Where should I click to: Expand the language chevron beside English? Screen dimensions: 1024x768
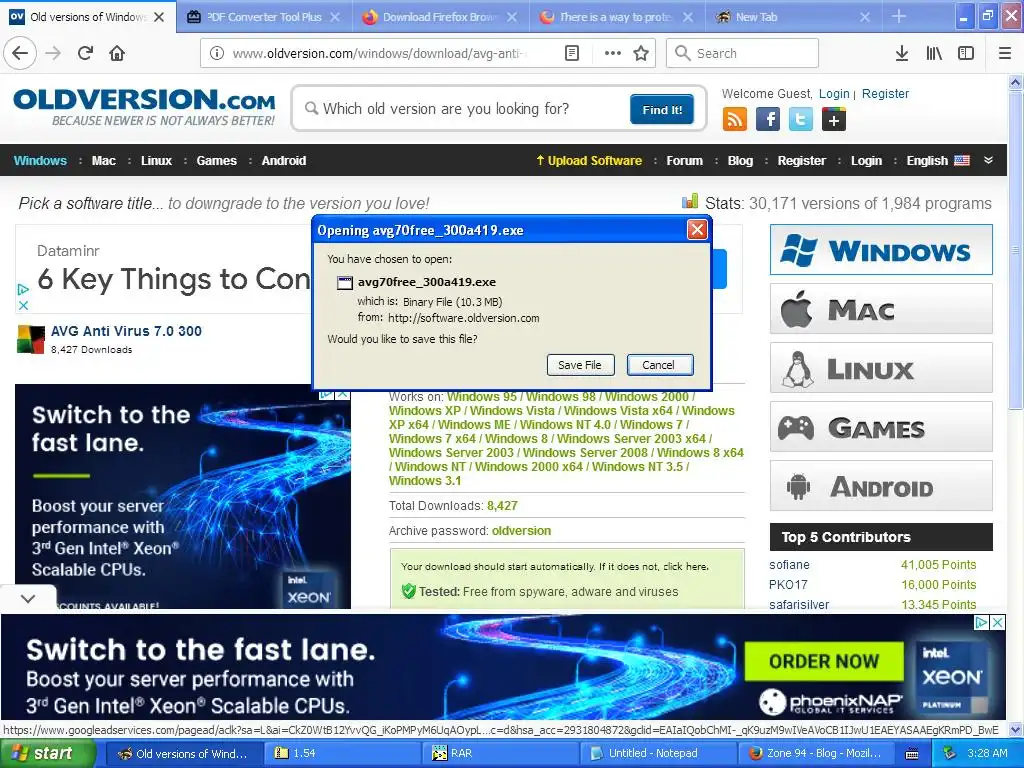[x=989, y=160]
